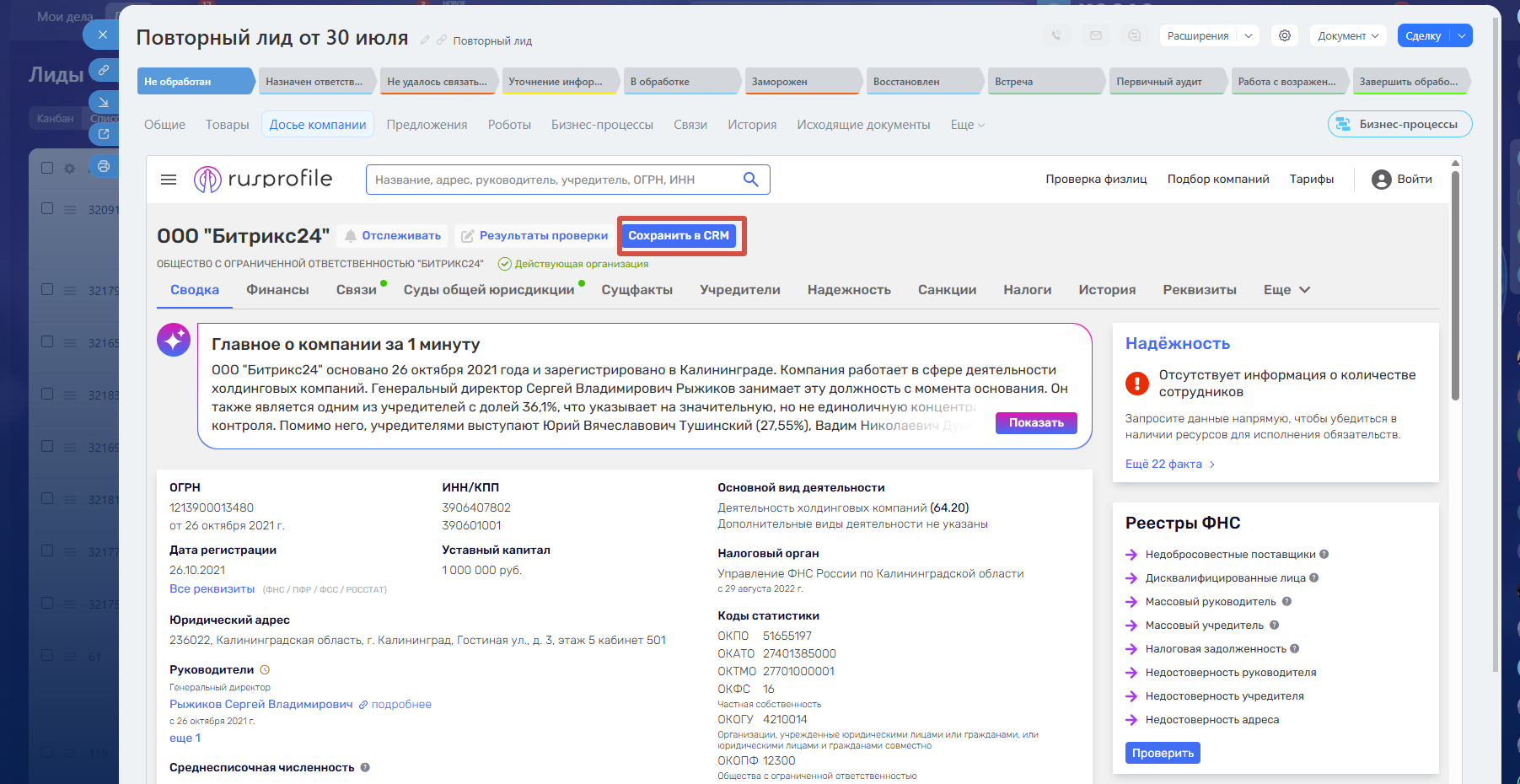Click the purple AI sparkle icon
The image size is (1520, 784).
point(174,340)
